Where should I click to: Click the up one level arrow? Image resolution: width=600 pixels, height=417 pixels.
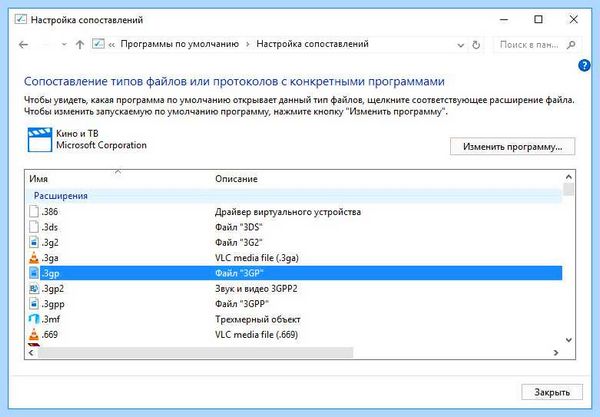pos(80,45)
